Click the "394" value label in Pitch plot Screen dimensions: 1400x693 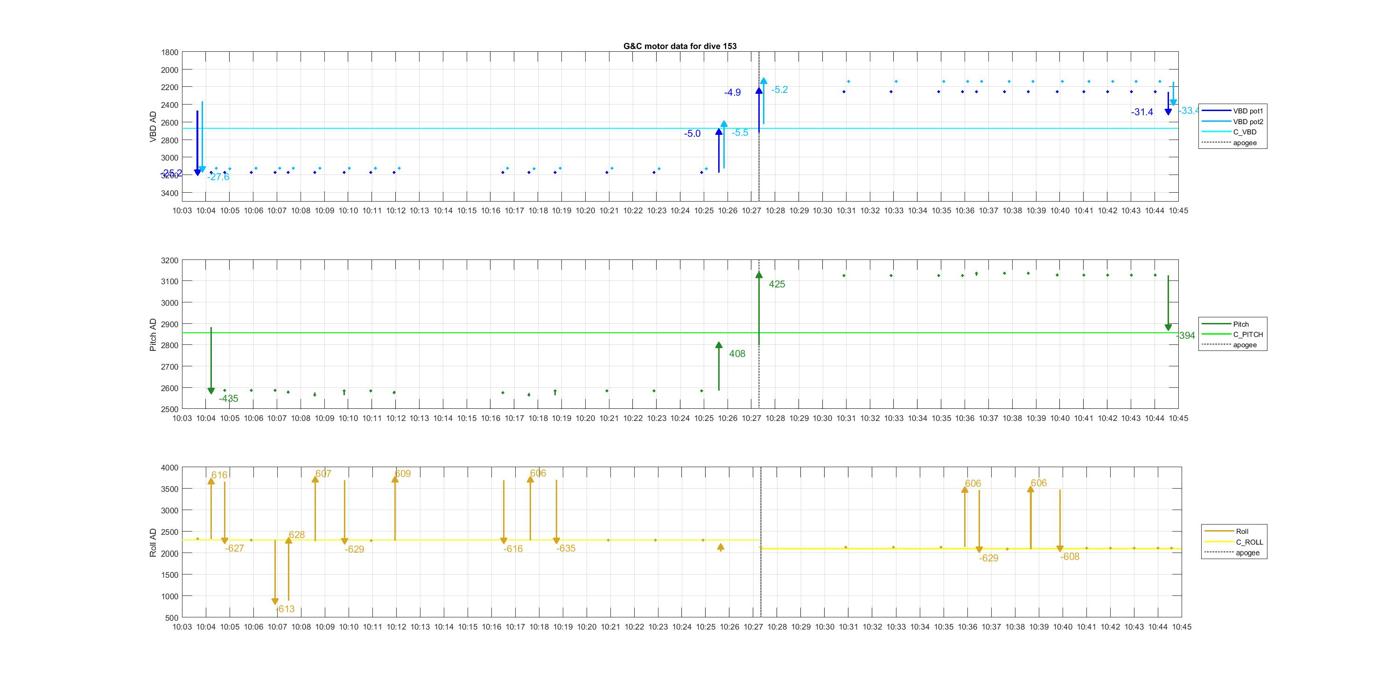tap(1186, 336)
